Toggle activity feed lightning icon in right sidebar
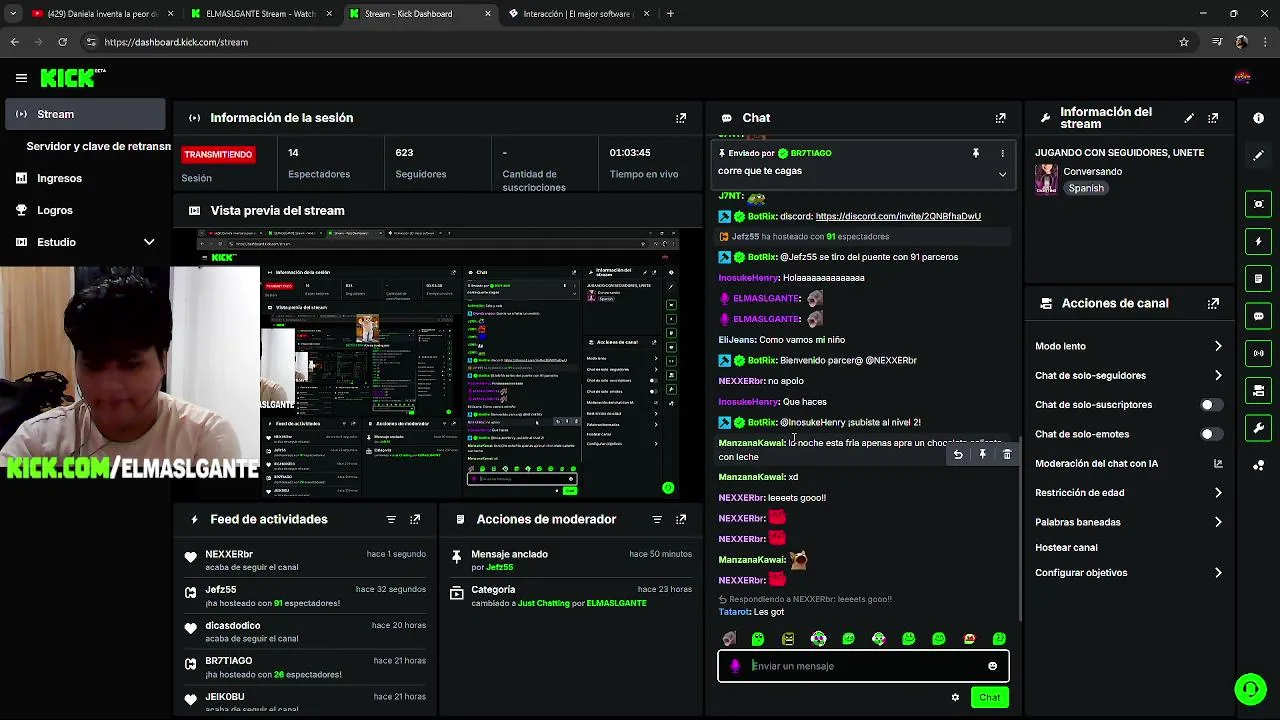 tap(1258, 241)
